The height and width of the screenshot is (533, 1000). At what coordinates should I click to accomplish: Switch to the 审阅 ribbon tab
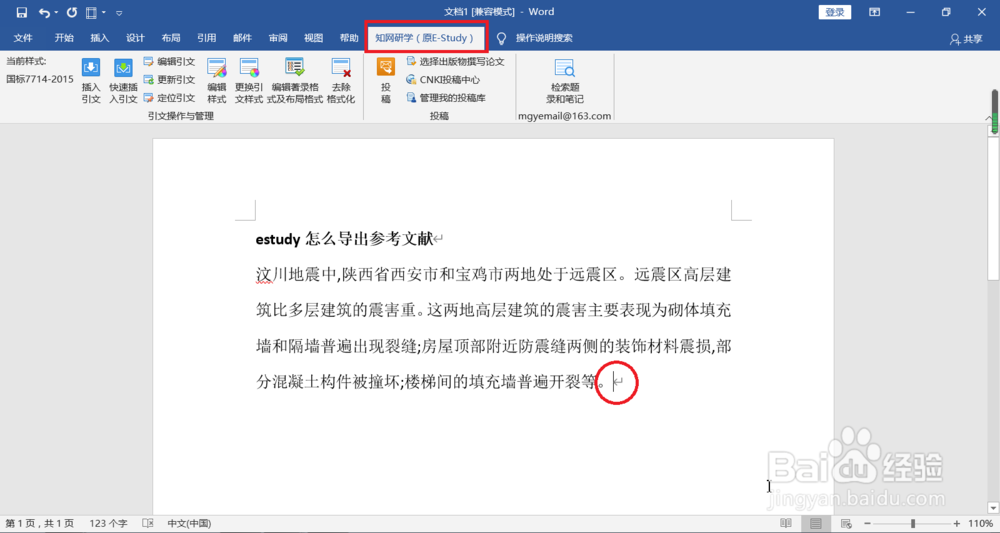pyautogui.click(x=278, y=38)
